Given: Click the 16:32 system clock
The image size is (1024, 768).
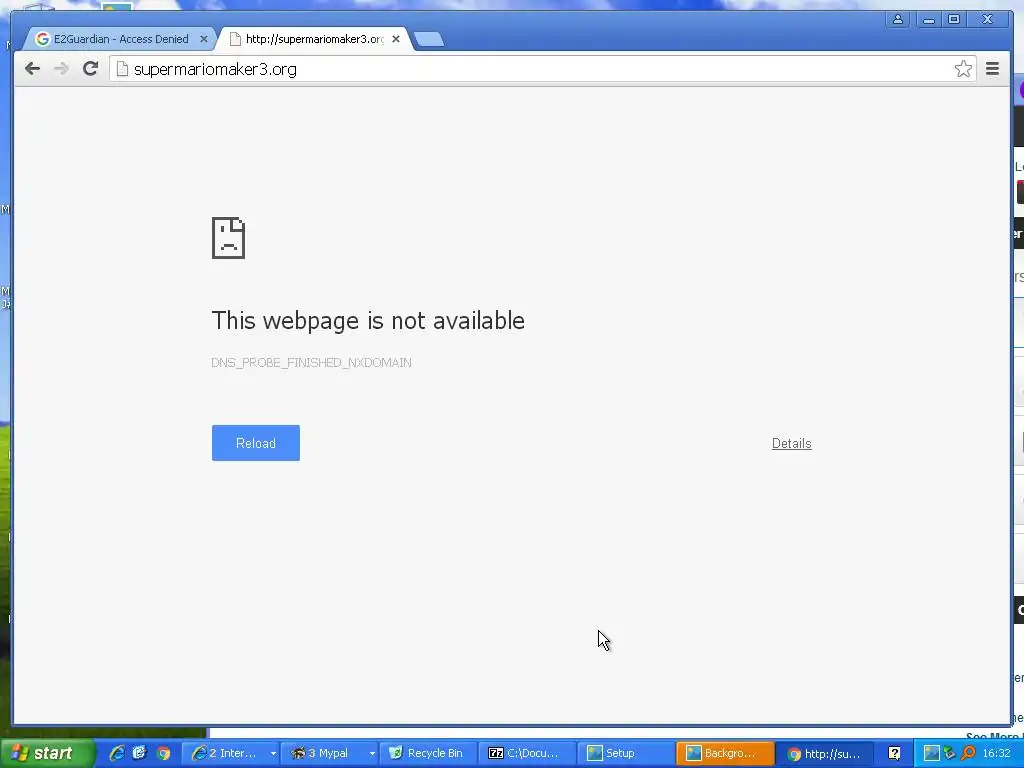Looking at the screenshot, I should pos(997,754).
